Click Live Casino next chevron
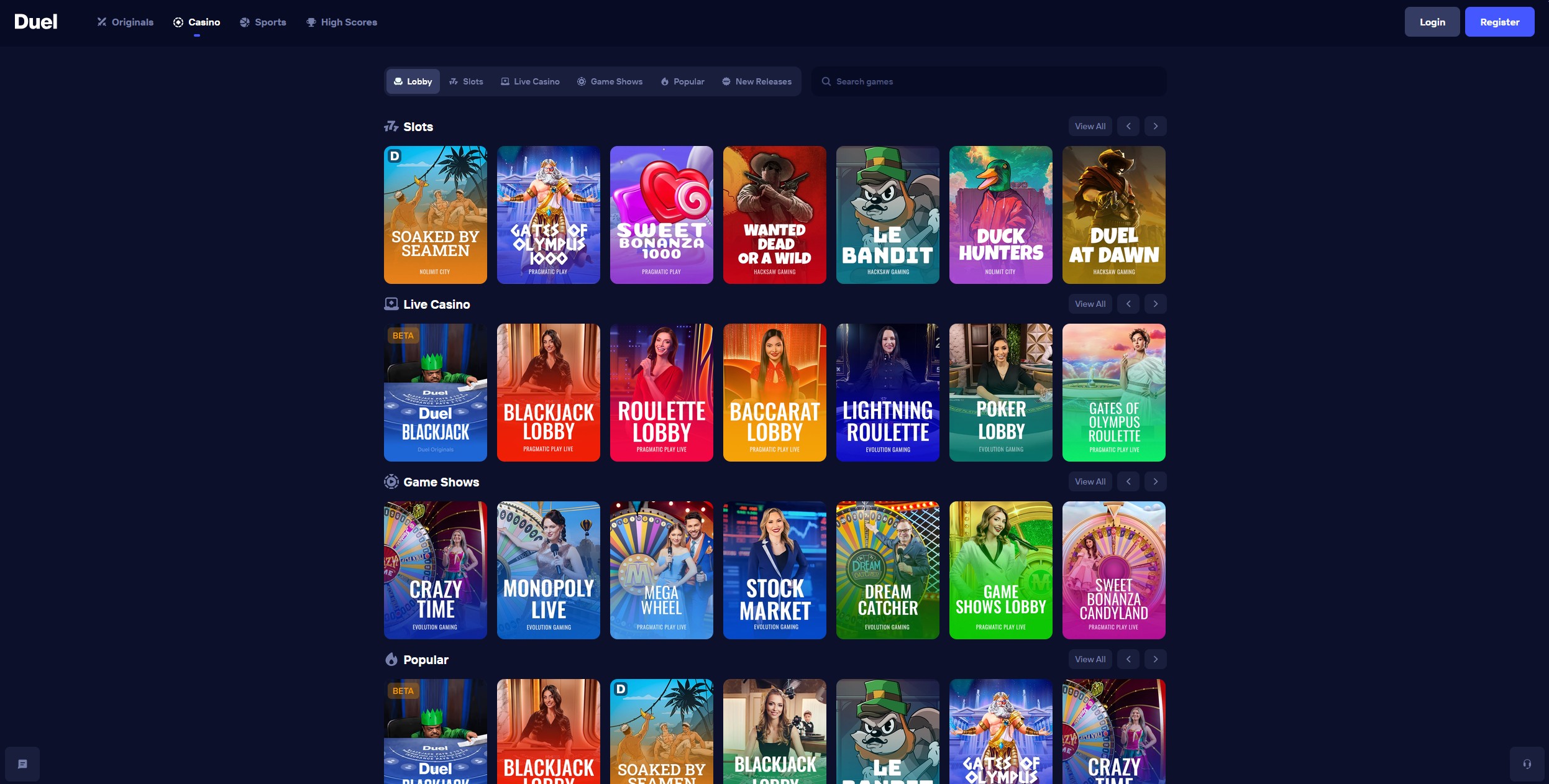 (x=1156, y=304)
